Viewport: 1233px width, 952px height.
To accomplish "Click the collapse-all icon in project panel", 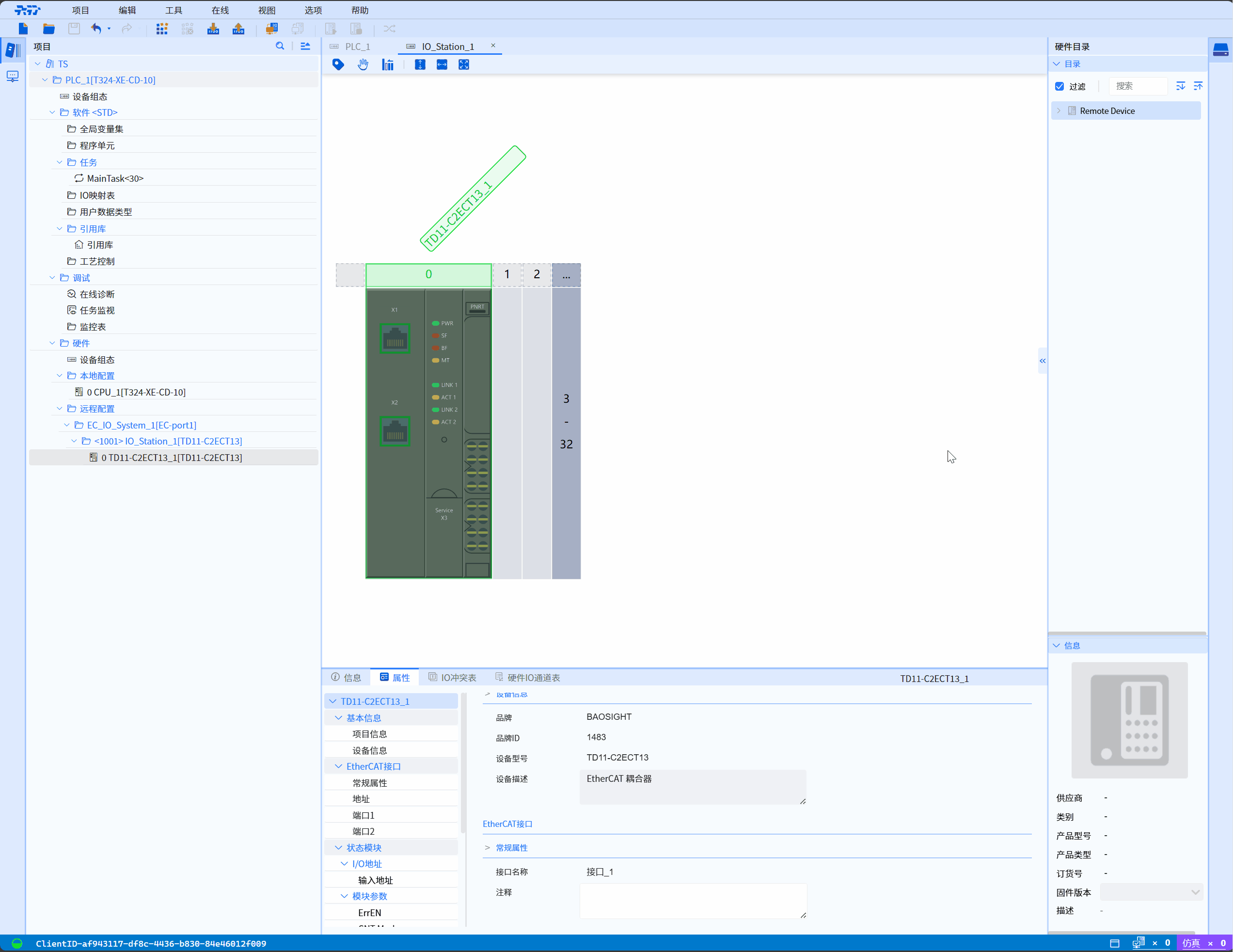I will point(305,47).
